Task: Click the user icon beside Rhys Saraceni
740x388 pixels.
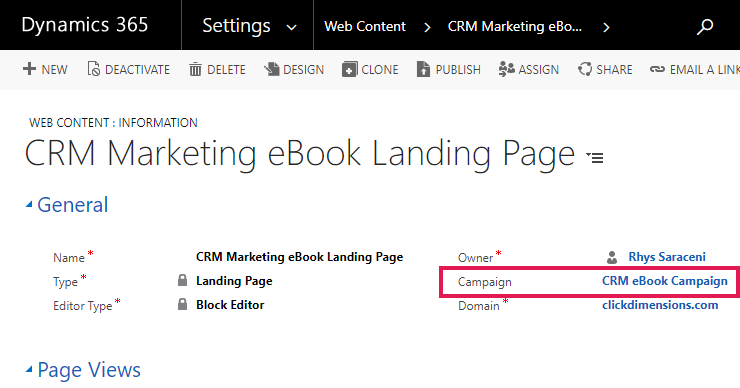Action: click(612, 257)
